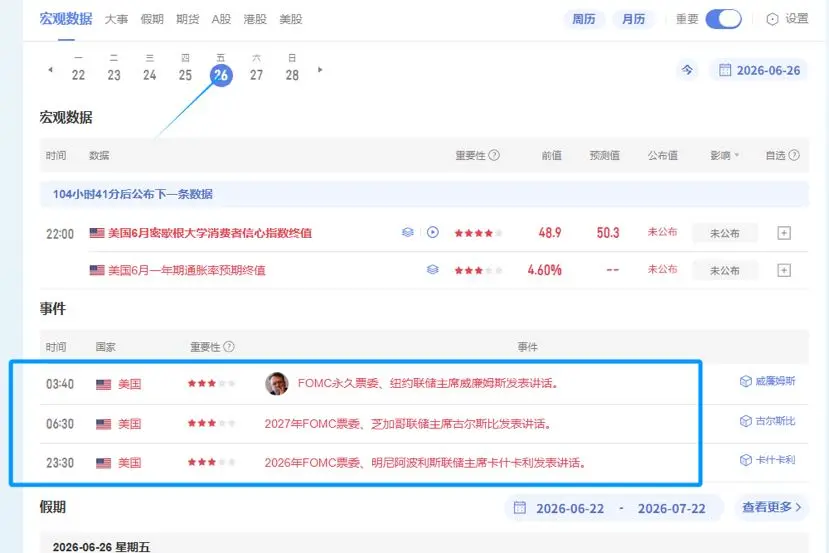
Task: Open the 宏观数据 tab
Action: (66, 19)
